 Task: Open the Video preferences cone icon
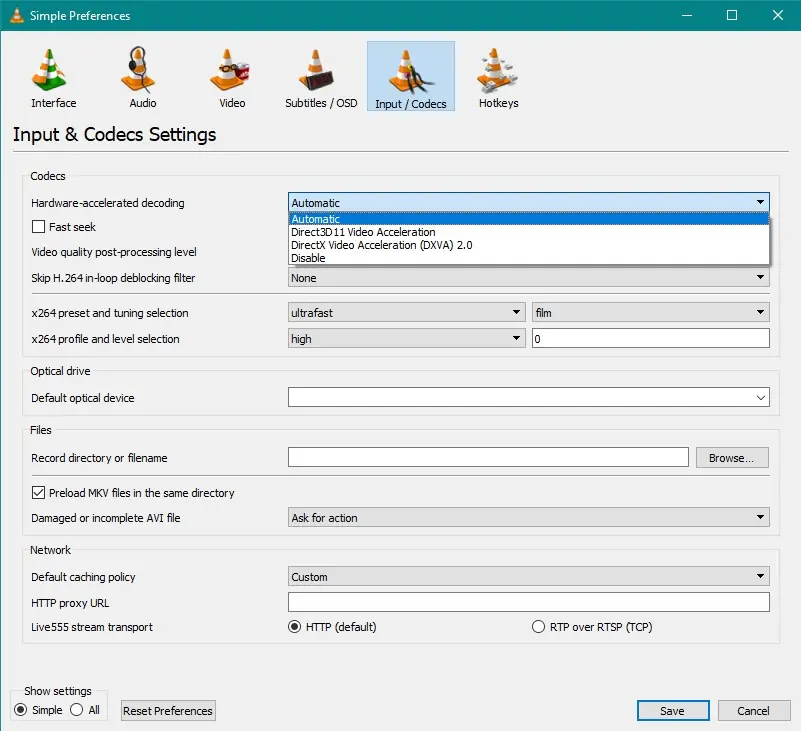click(228, 70)
